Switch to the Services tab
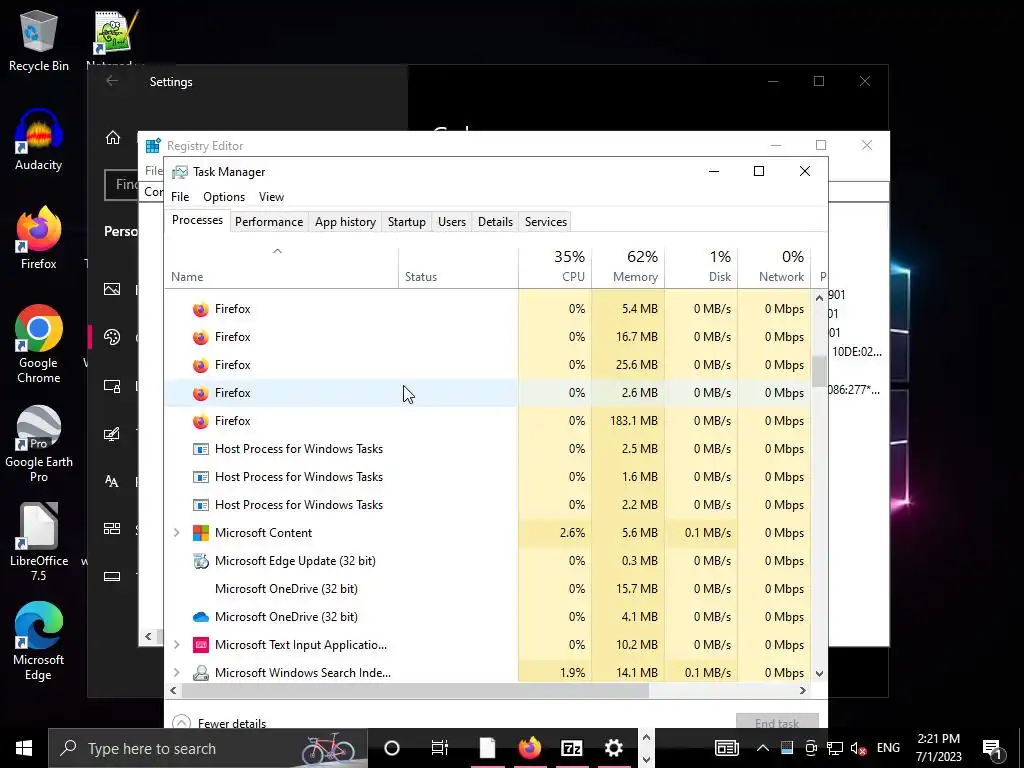Viewport: 1024px width, 768px height. [546, 222]
